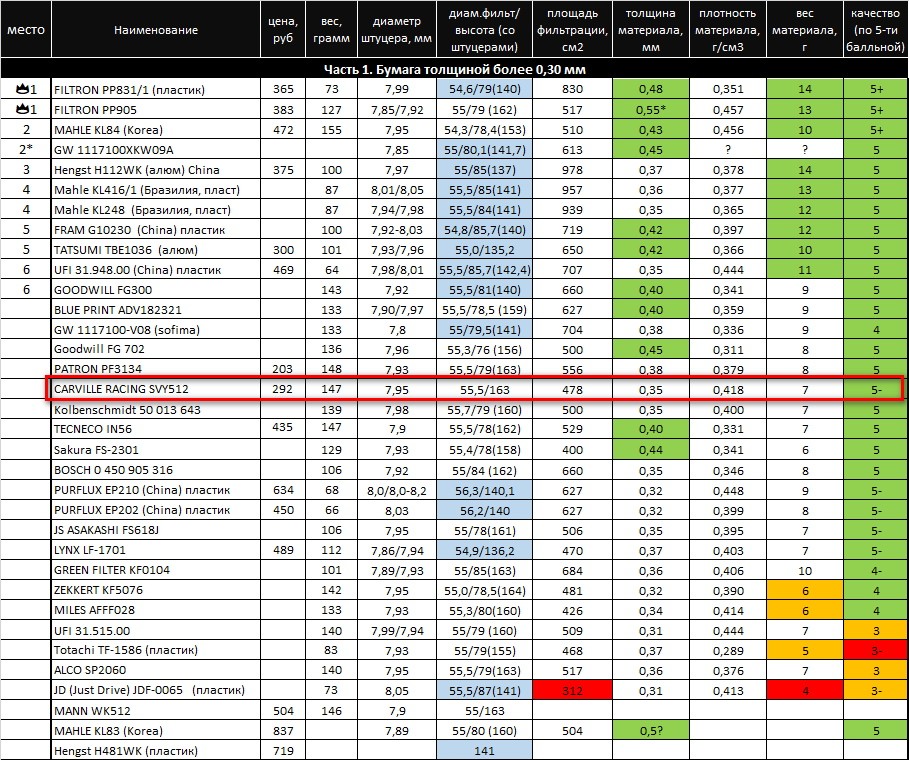Click cell 'JS ASAKASHI FS618J'
909x760 pixels.
(x=156, y=530)
